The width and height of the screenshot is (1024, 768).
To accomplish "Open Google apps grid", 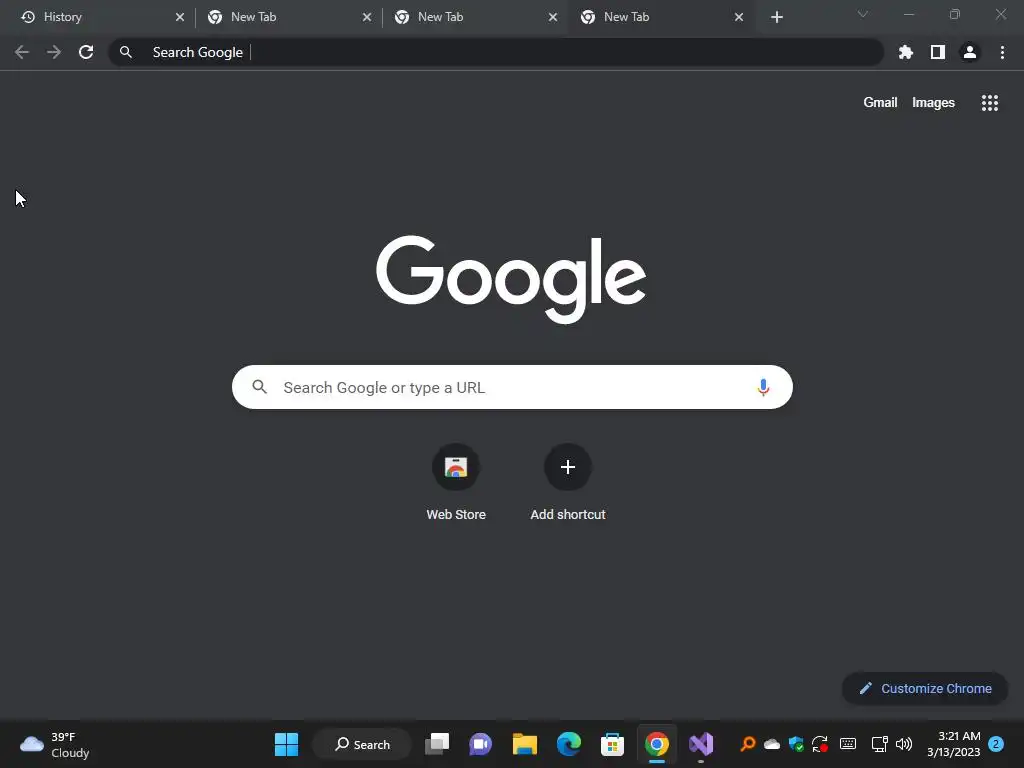I will click(x=989, y=103).
